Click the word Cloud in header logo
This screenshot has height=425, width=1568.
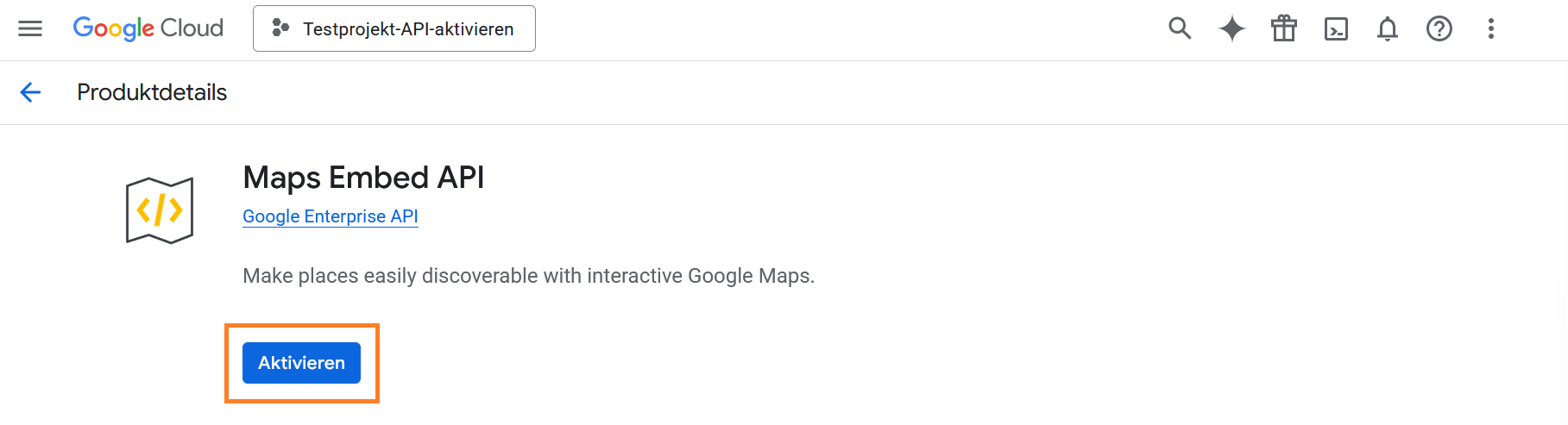pos(192,28)
